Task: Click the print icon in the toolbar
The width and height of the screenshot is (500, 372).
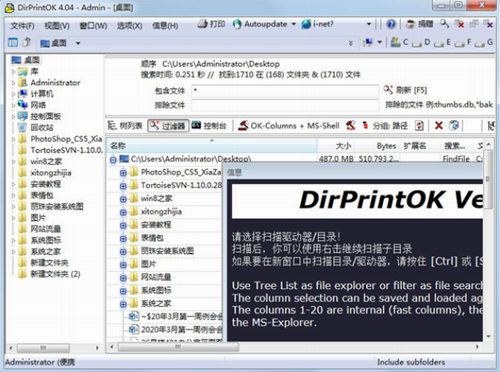Action: tap(202, 24)
